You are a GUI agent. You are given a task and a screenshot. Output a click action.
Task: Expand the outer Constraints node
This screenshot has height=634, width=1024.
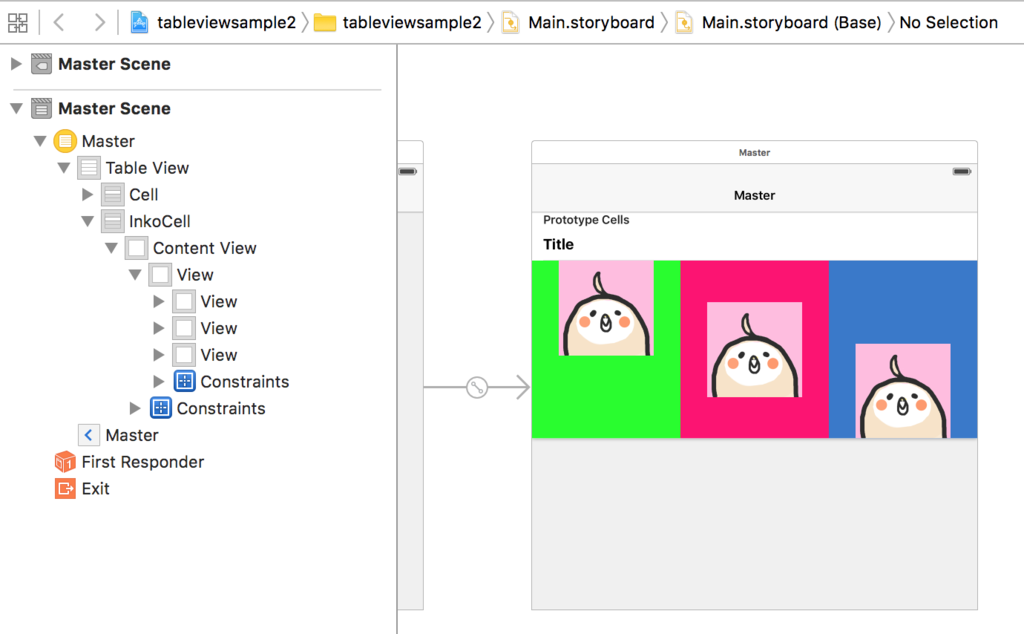coord(135,408)
